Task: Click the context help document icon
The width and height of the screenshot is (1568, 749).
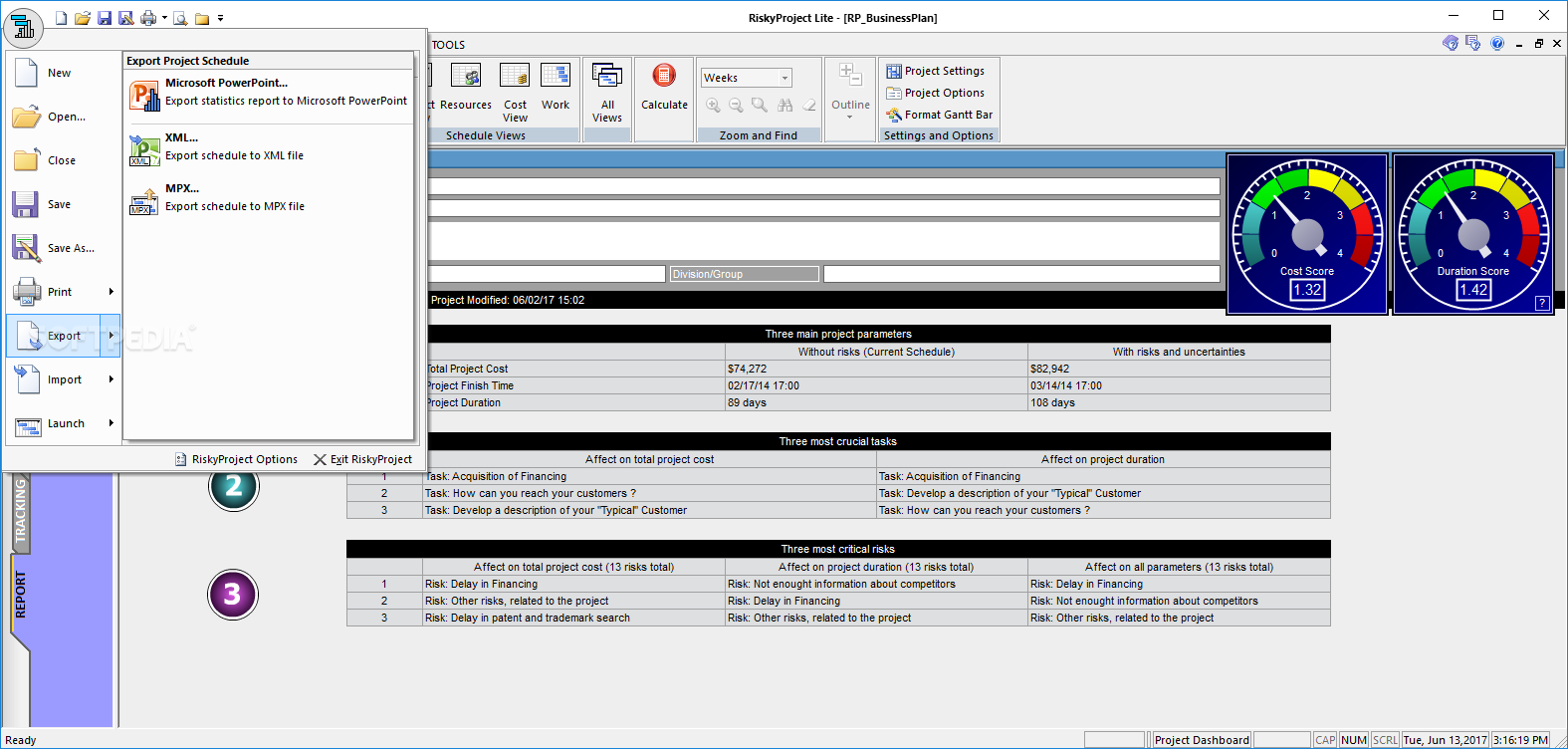Action: point(1473,43)
